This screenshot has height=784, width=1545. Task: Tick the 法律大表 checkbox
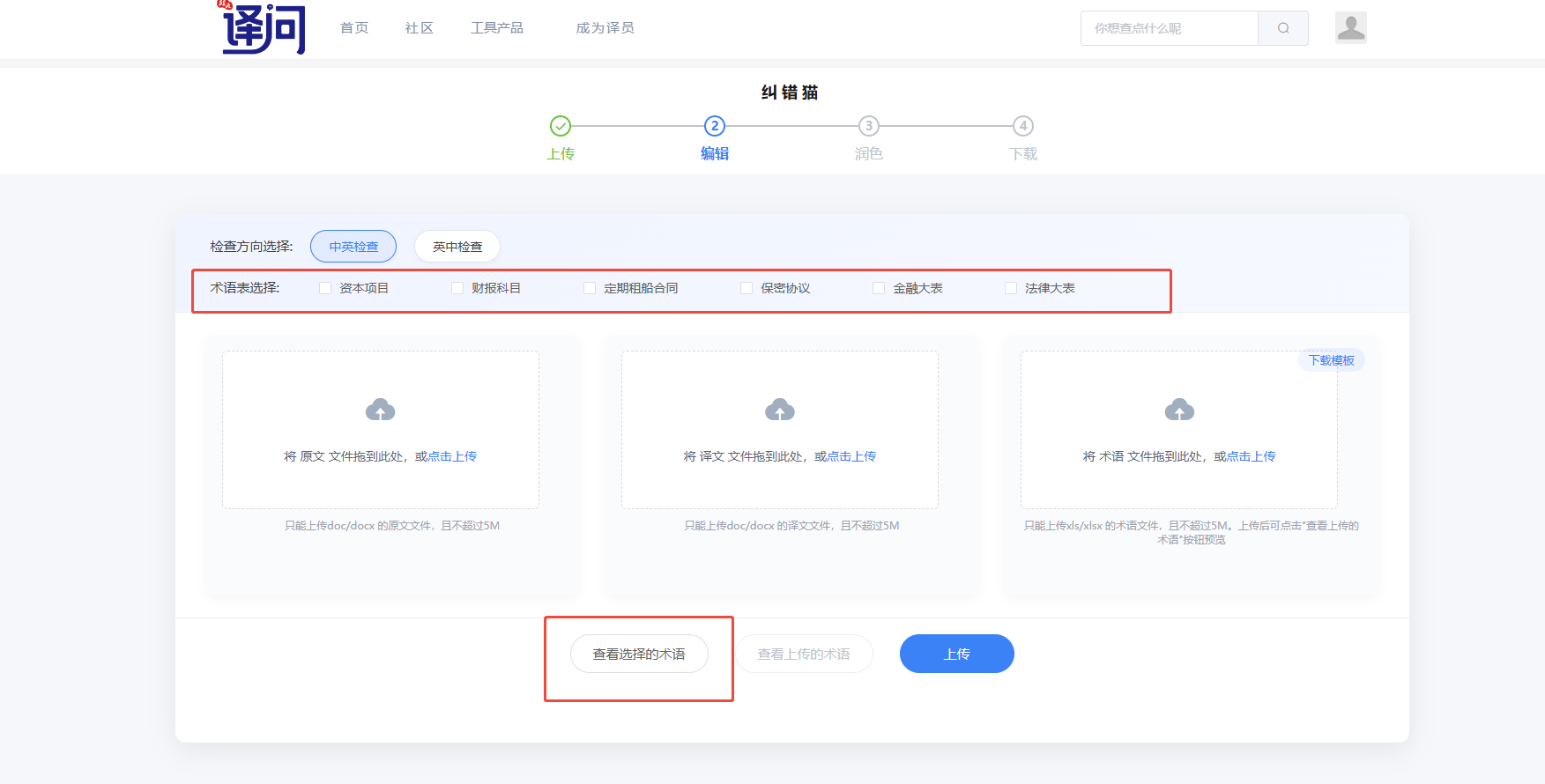(x=1011, y=288)
